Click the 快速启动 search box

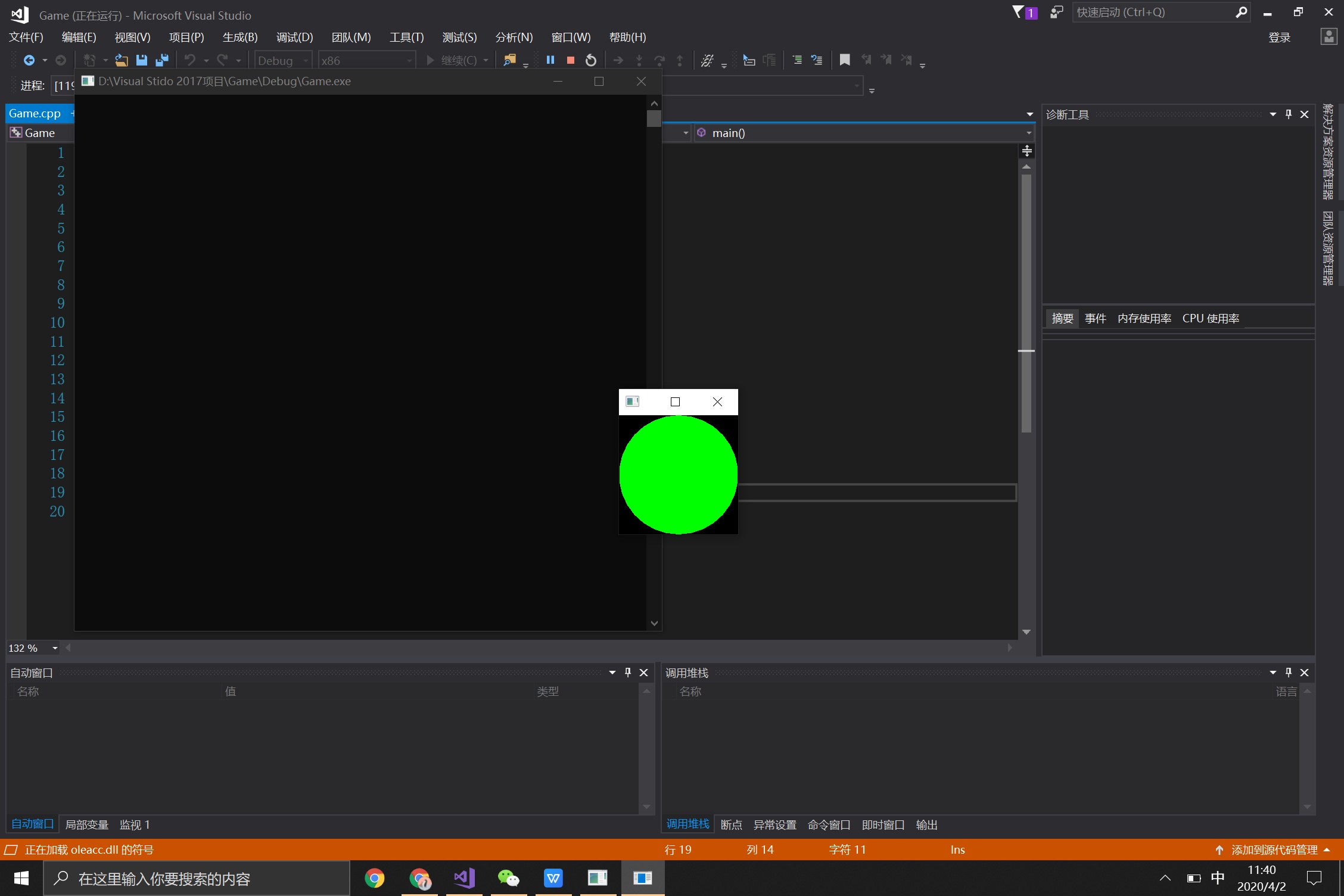click(1150, 13)
